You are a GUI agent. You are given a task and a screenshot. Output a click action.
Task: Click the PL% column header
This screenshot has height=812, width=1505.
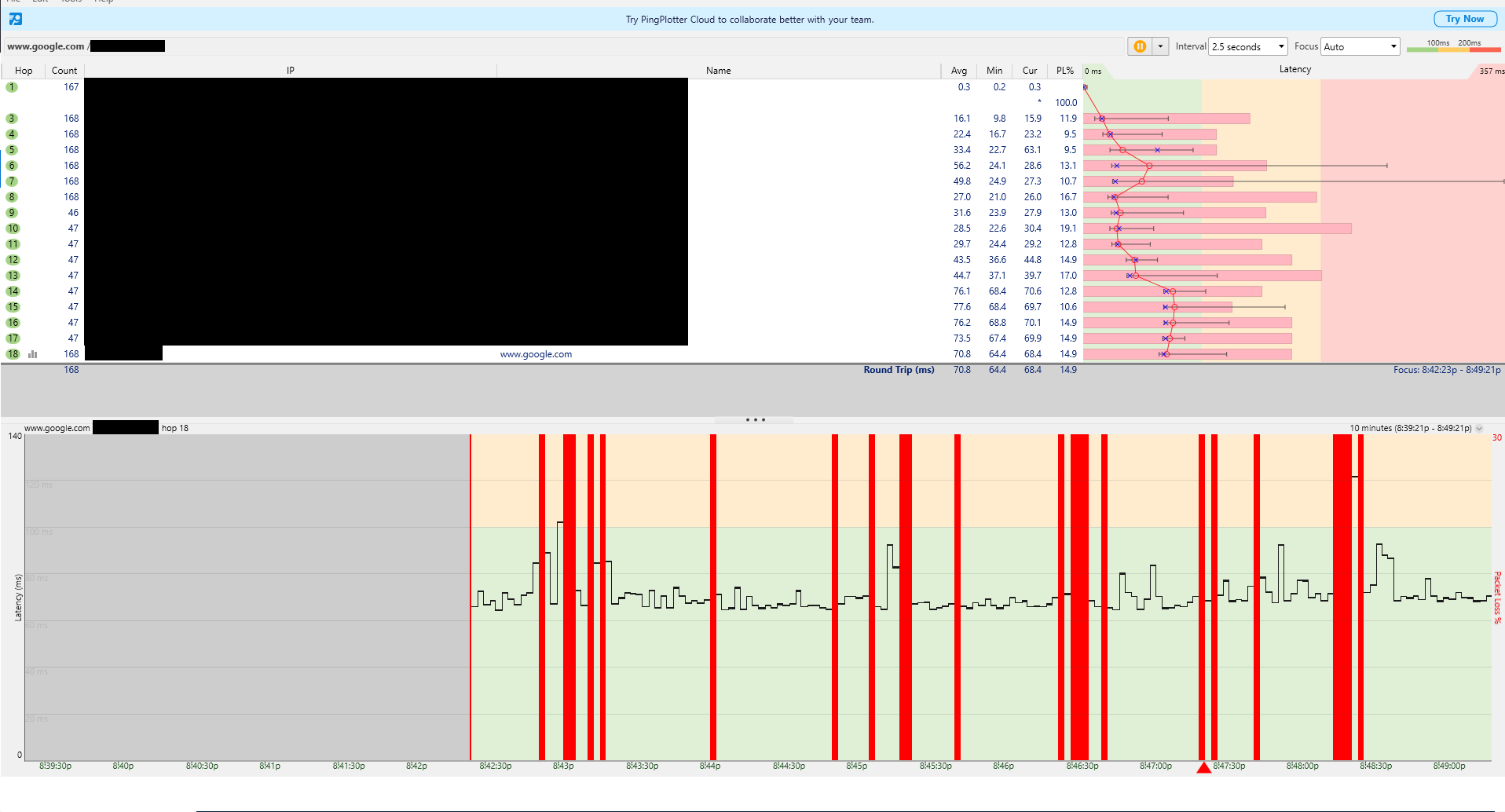[1065, 70]
